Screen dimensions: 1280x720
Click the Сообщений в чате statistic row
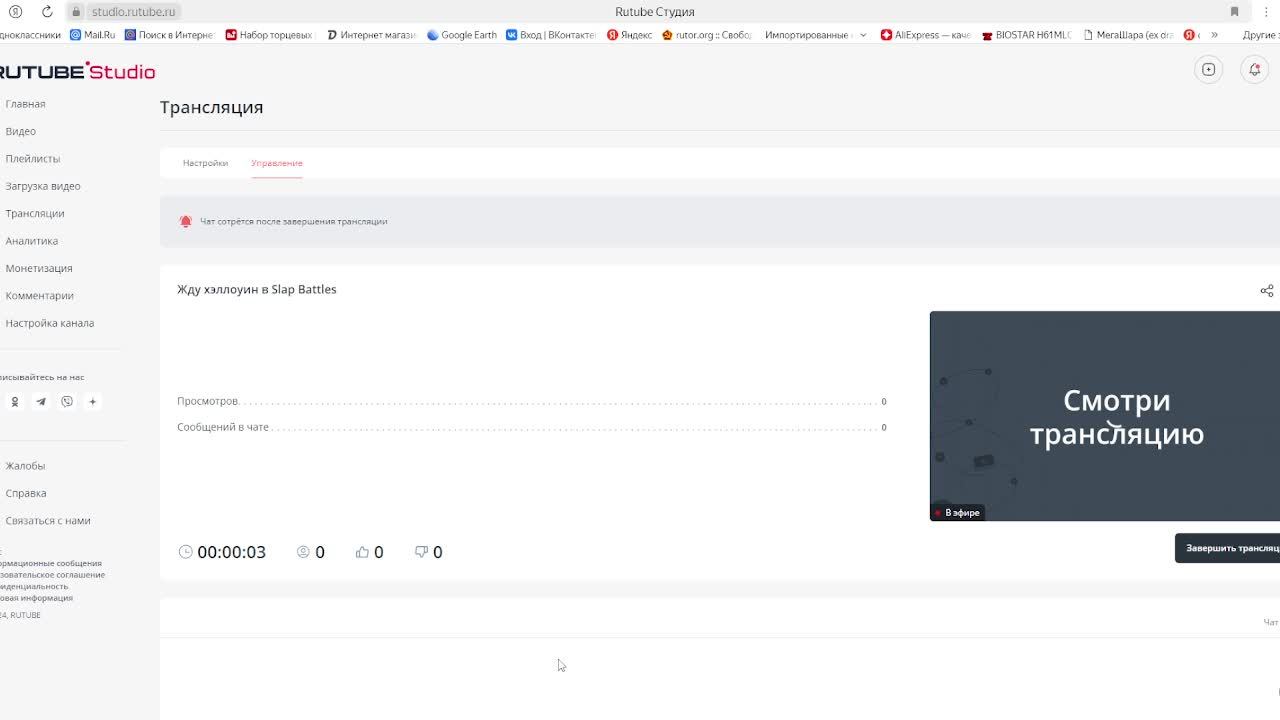532,427
